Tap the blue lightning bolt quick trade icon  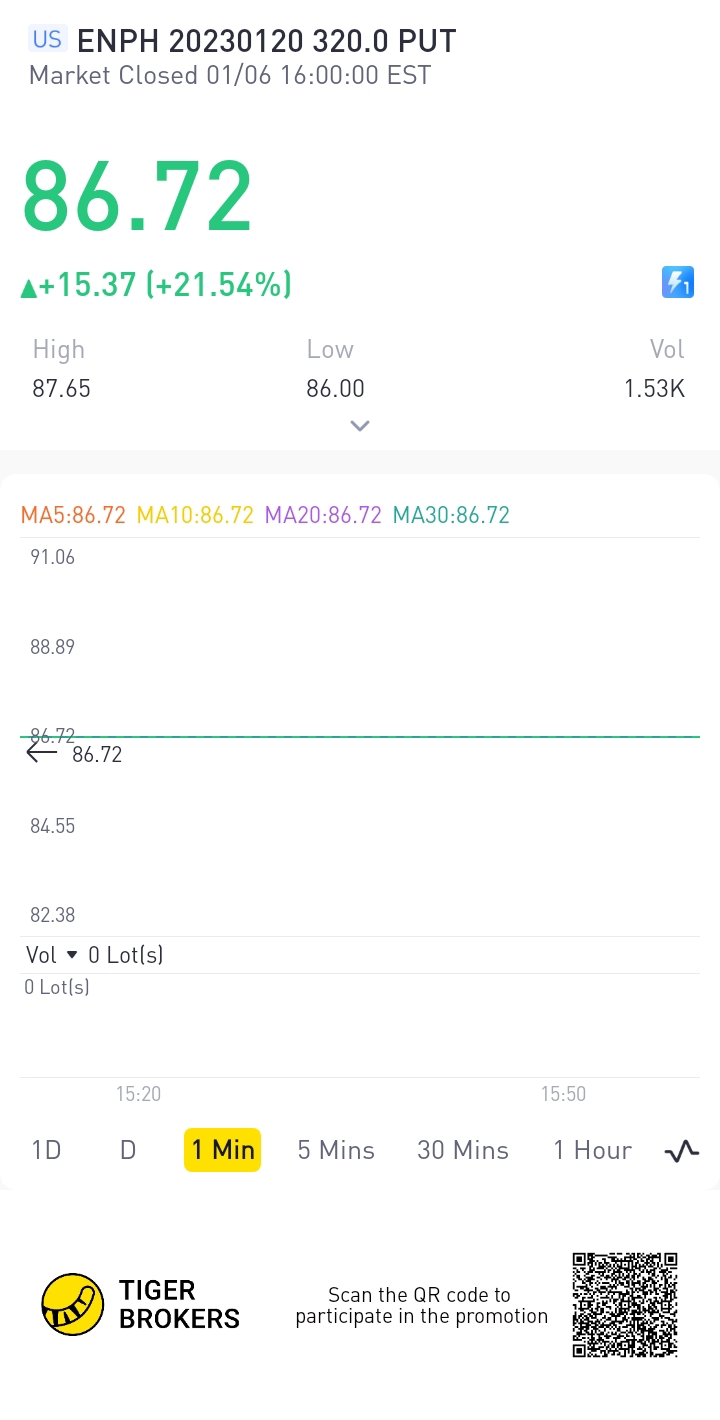678,282
